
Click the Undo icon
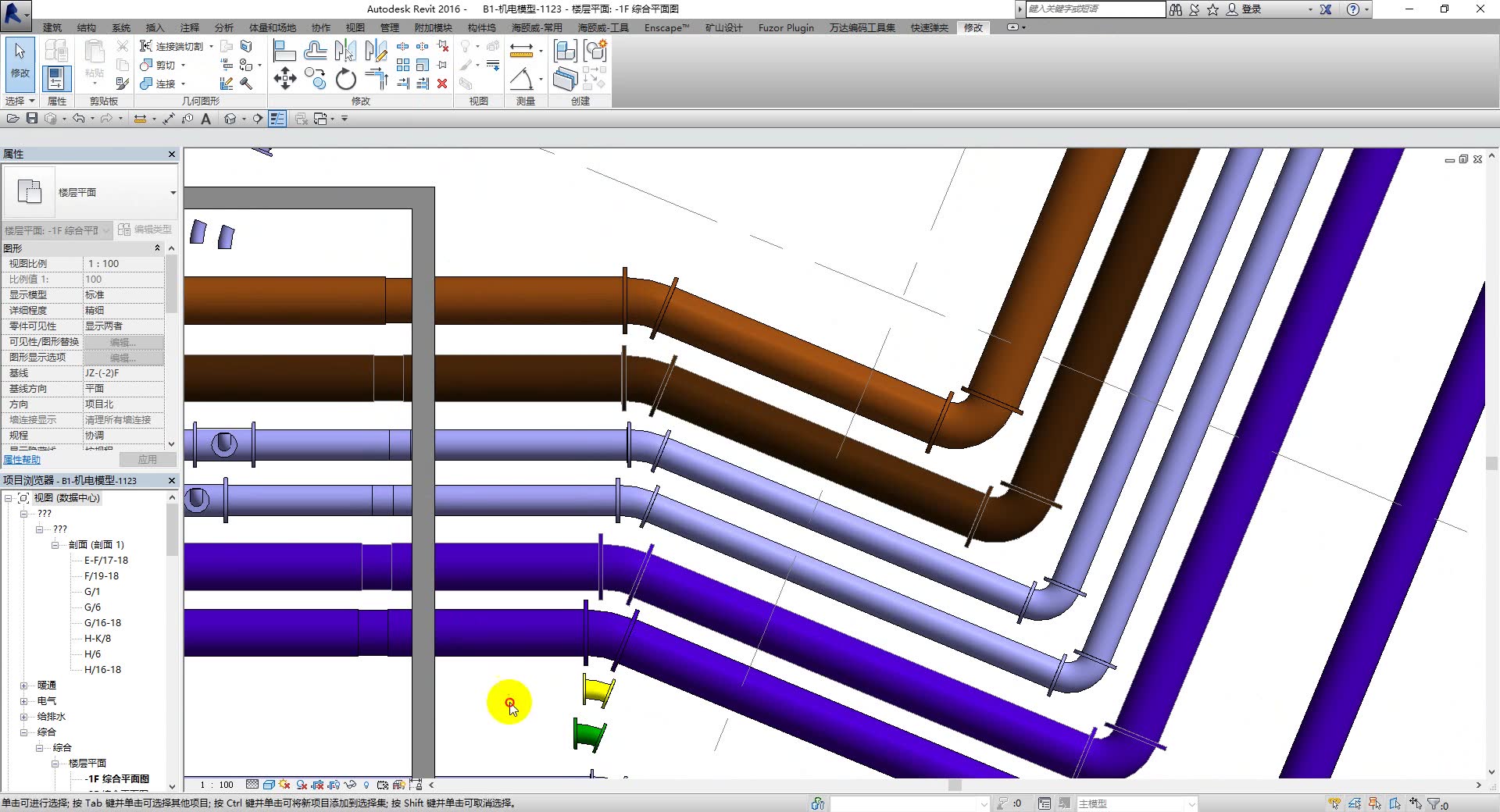[79, 118]
